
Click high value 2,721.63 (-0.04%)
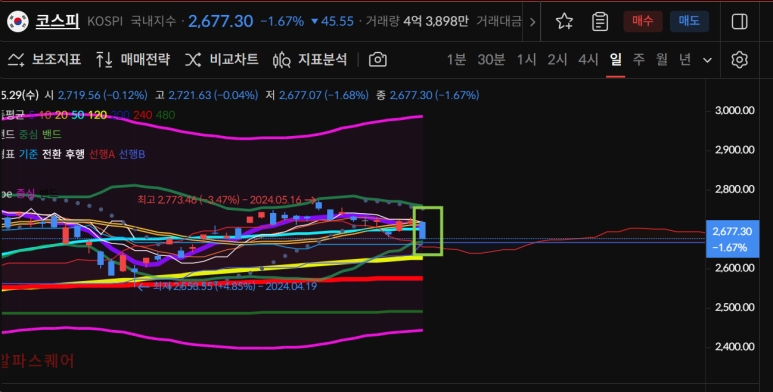[x=213, y=95]
